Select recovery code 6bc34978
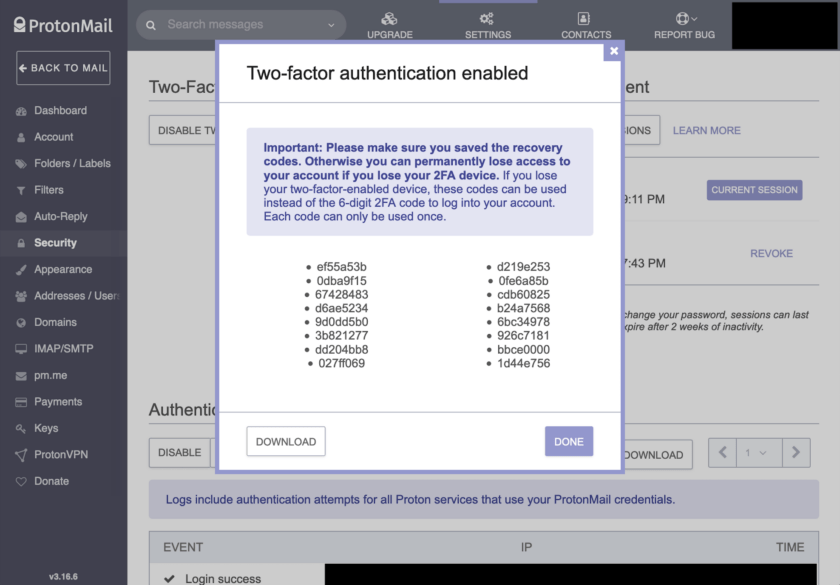Screen dimensions: 840x585 [x=523, y=322]
